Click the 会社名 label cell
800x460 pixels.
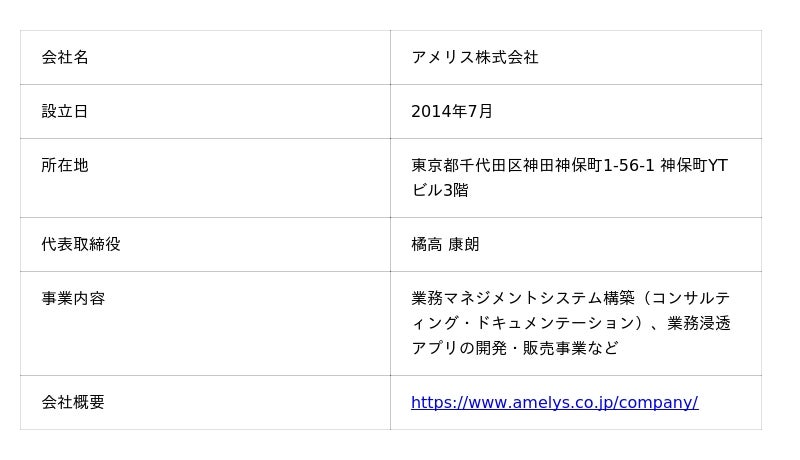pyautogui.click(x=65, y=58)
